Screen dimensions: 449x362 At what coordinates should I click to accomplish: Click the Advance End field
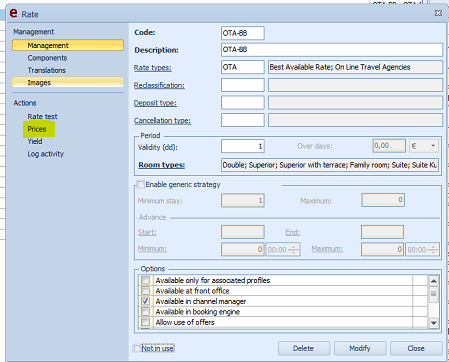click(x=382, y=232)
